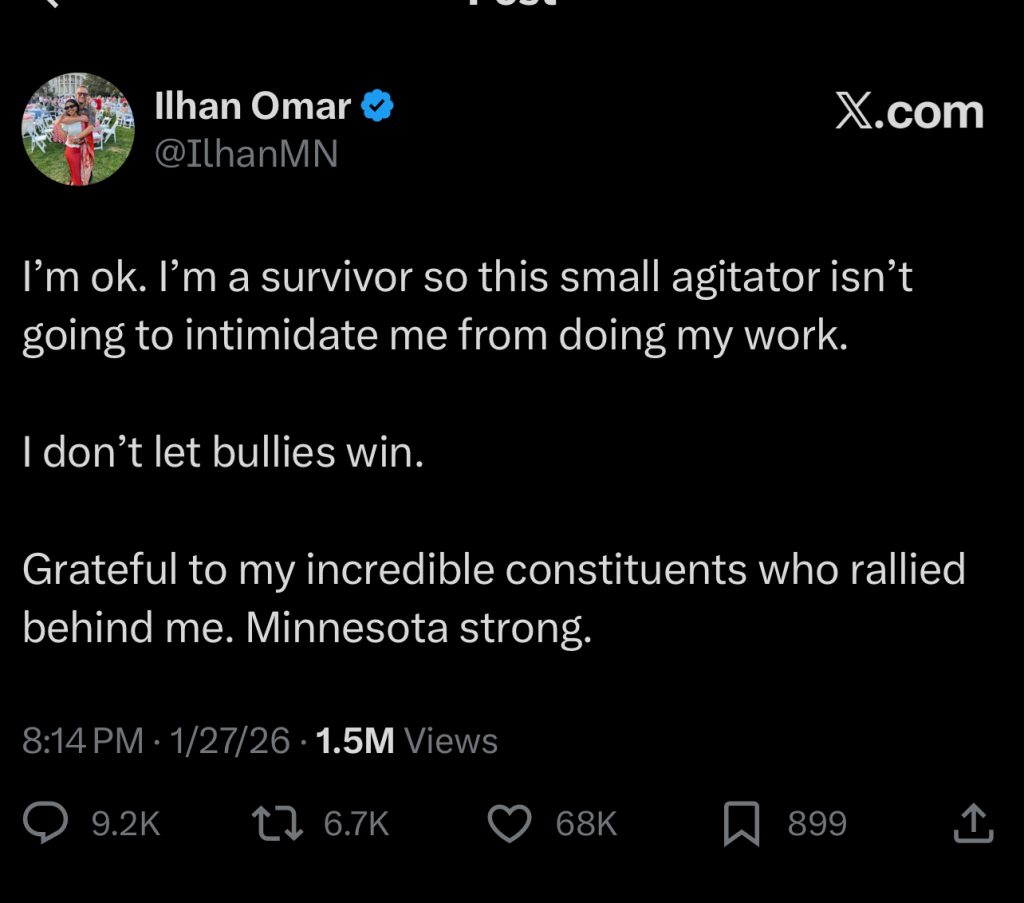View the 1.5M Views analytics
1024x903 pixels.
pos(406,741)
